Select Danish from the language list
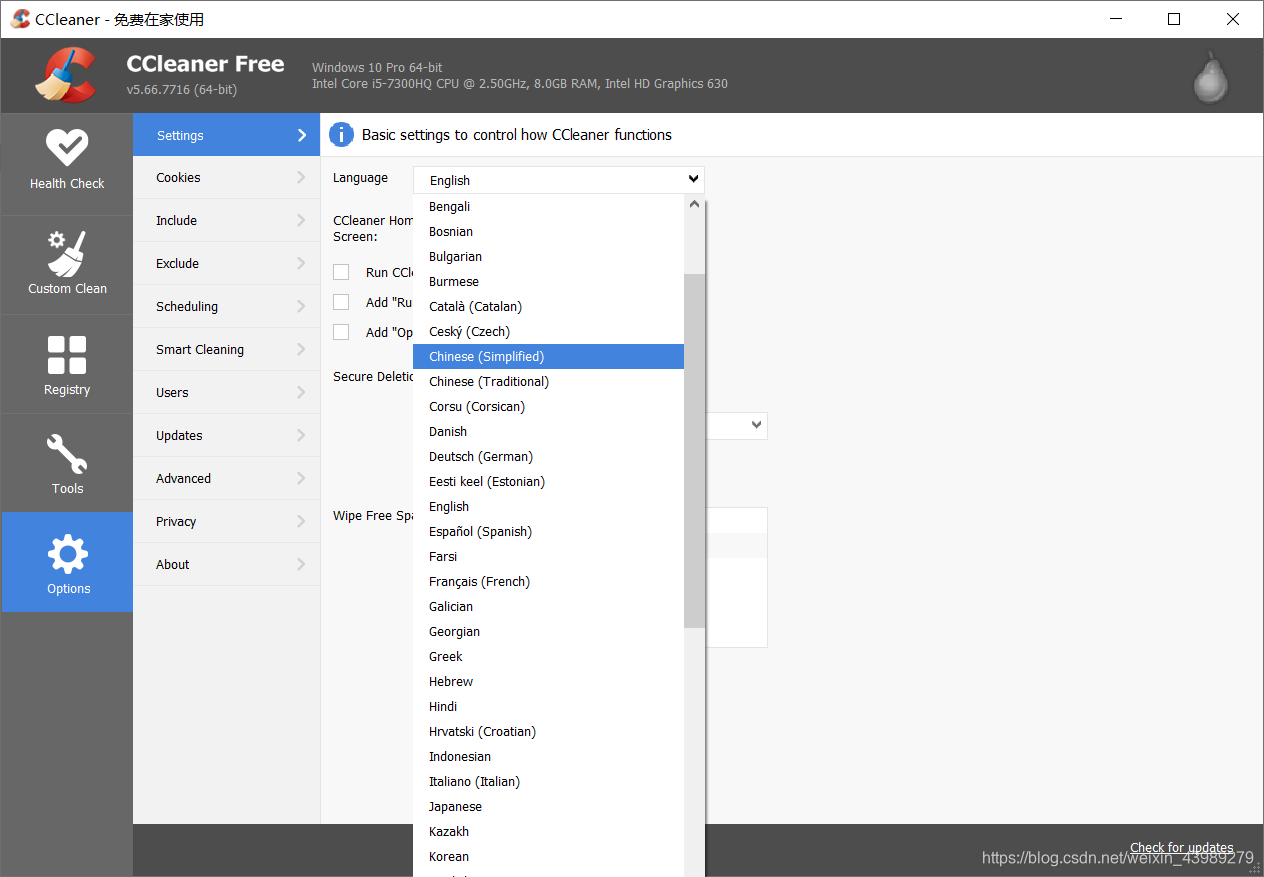 coord(548,432)
